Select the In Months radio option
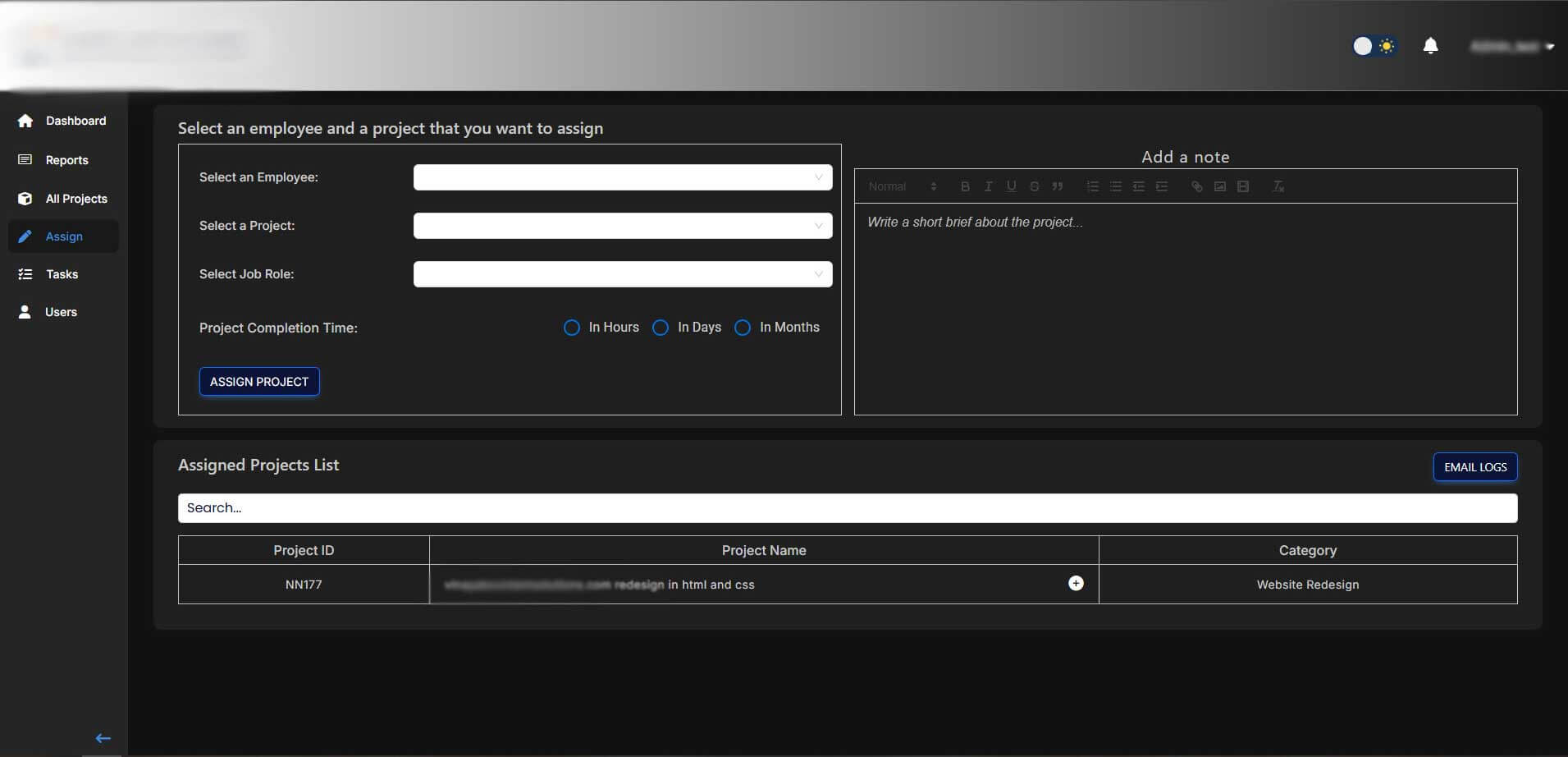Viewport: 1568px width, 757px height. point(743,328)
